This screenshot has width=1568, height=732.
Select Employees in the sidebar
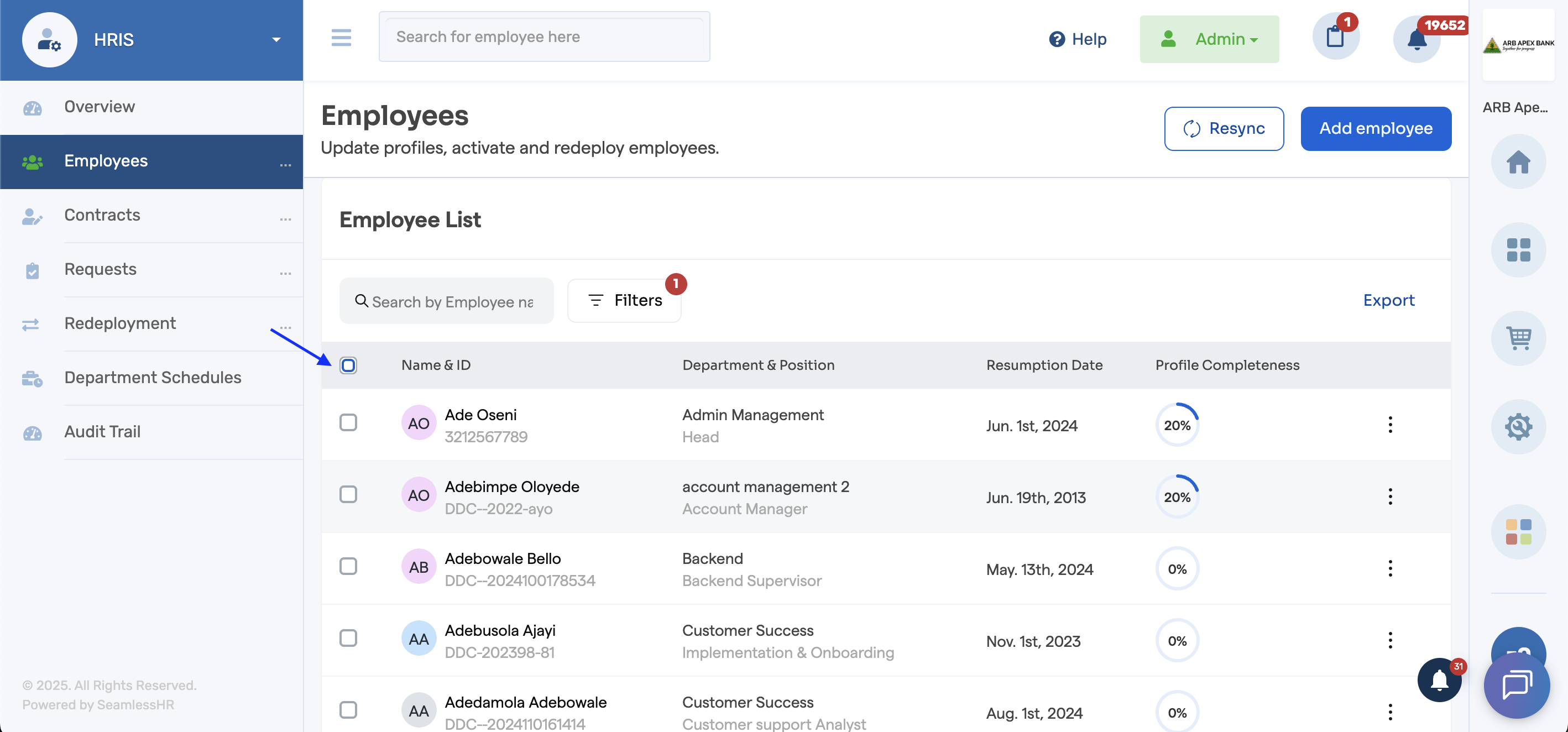click(151, 161)
